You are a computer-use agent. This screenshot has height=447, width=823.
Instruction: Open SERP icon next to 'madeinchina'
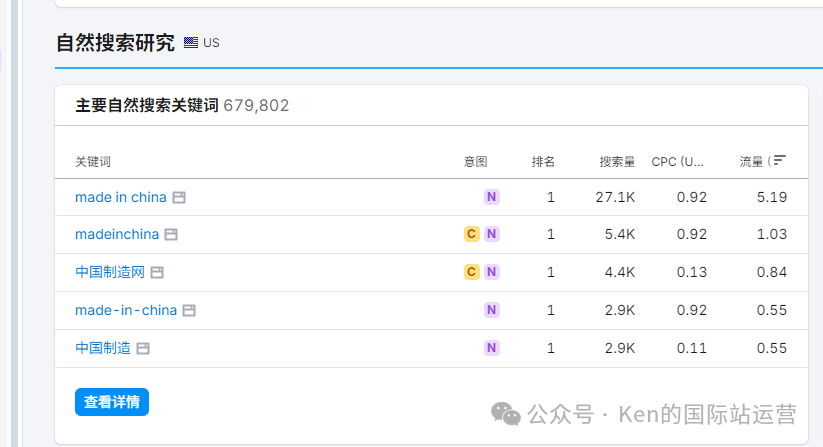tap(171, 235)
